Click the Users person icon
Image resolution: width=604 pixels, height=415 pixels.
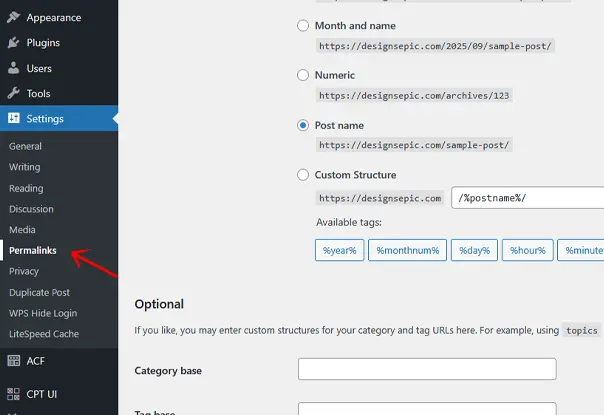pos(13,69)
